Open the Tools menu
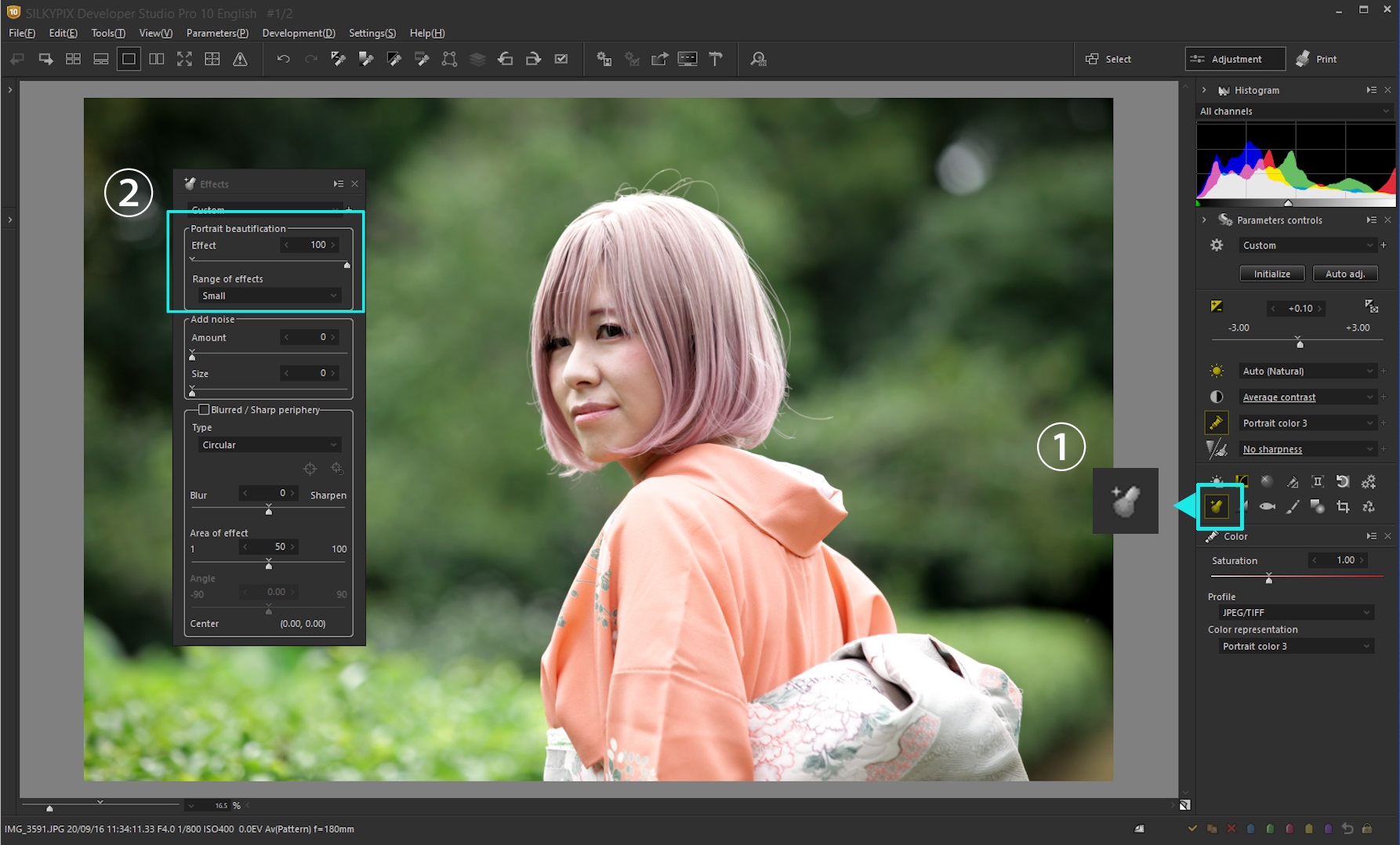Viewport: 1400px width, 845px height. click(108, 33)
